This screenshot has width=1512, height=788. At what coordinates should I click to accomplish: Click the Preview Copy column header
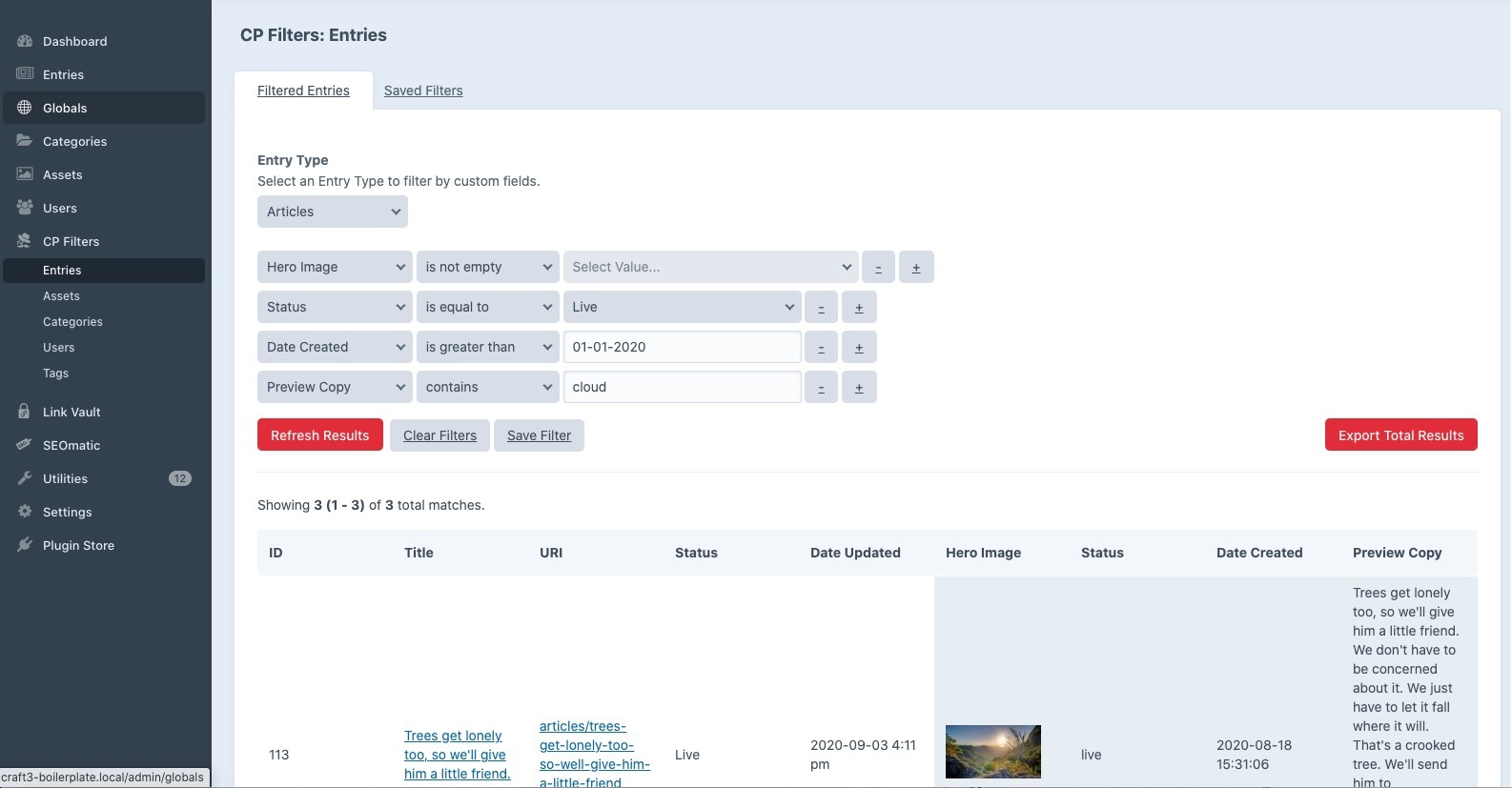click(1397, 553)
